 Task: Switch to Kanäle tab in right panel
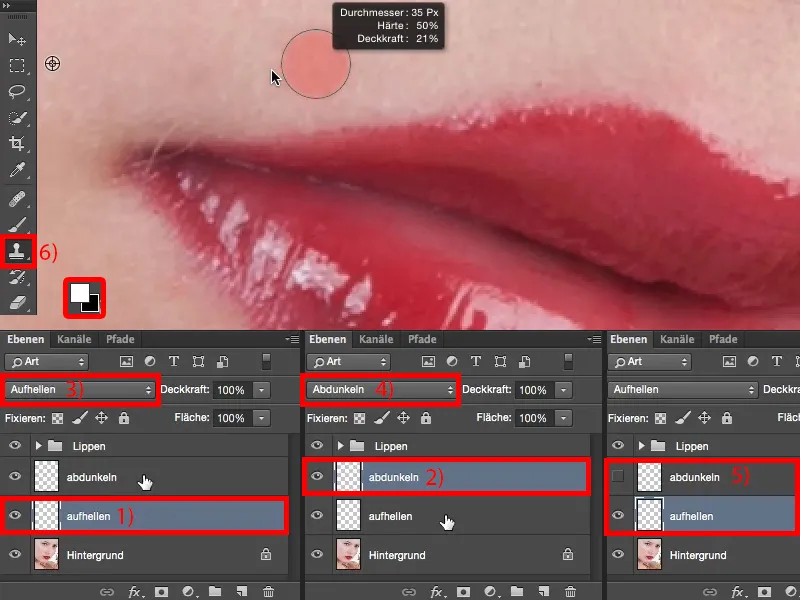pyautogui.click(x=678, y=339)
